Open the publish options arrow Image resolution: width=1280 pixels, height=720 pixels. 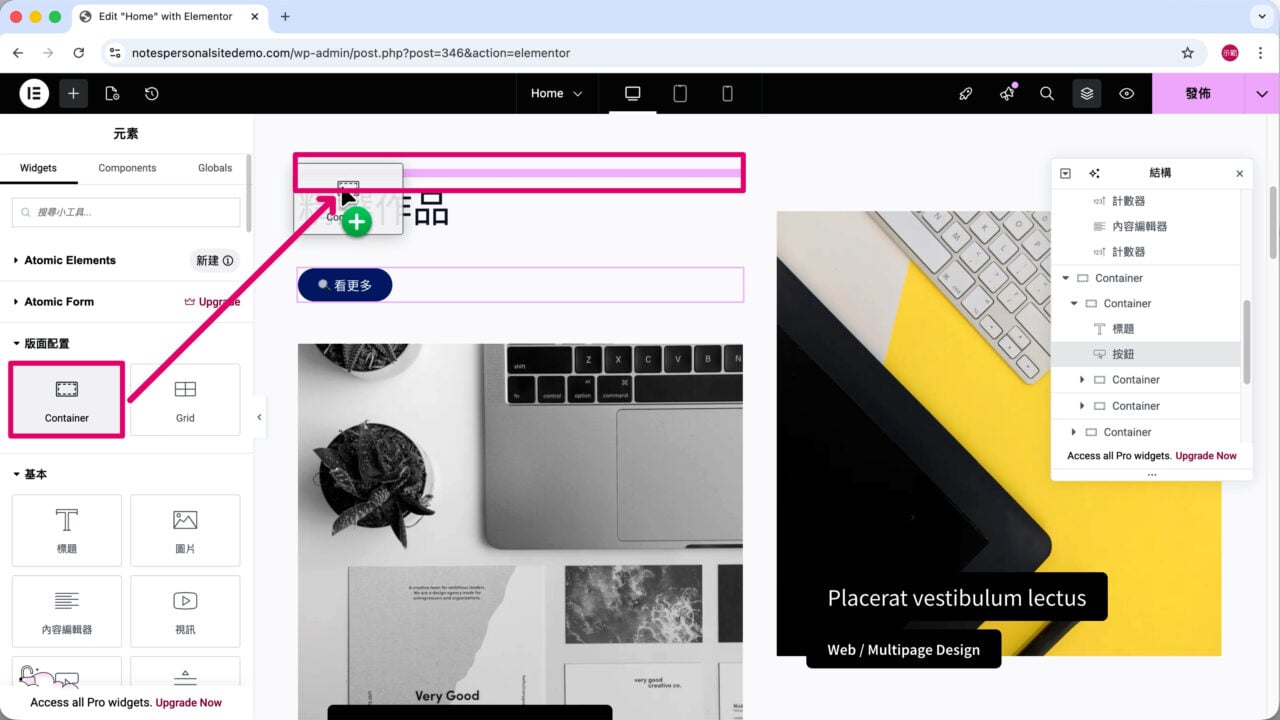[x=1262, y=93]
